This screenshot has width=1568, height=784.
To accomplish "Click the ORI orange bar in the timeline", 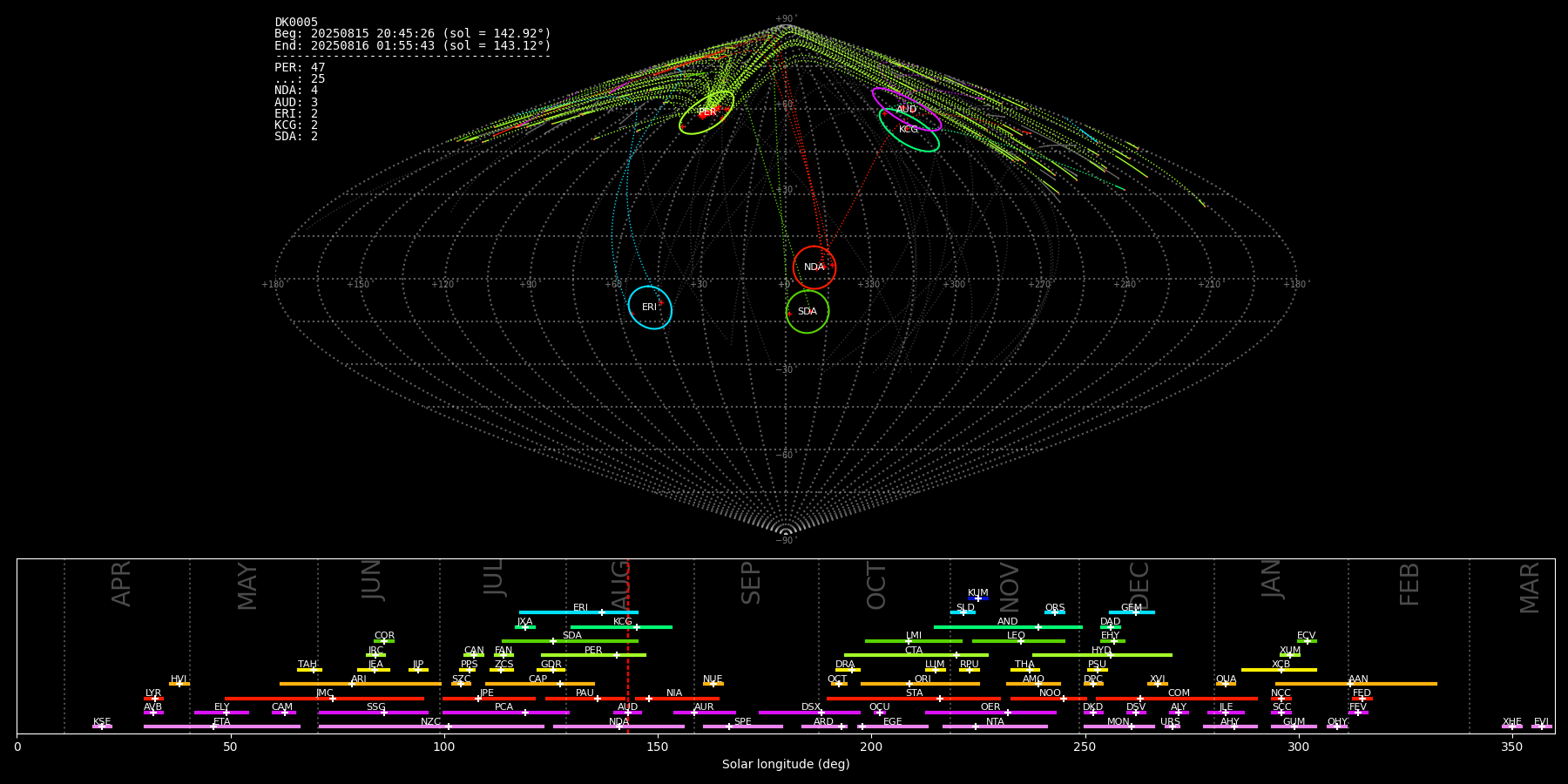I will tap(920, 684).
